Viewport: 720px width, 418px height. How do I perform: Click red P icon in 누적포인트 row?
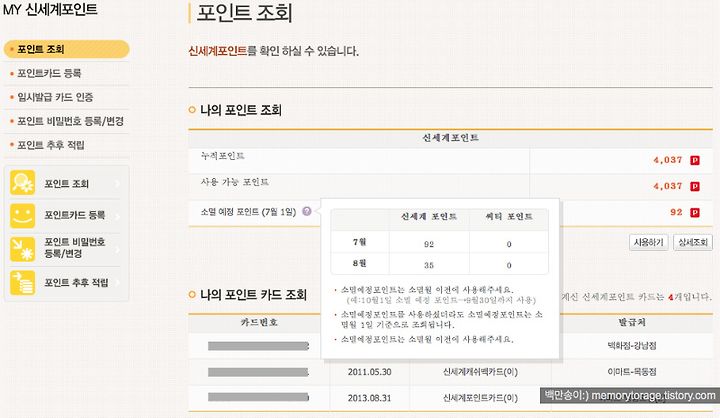click(x=695, y=160)
